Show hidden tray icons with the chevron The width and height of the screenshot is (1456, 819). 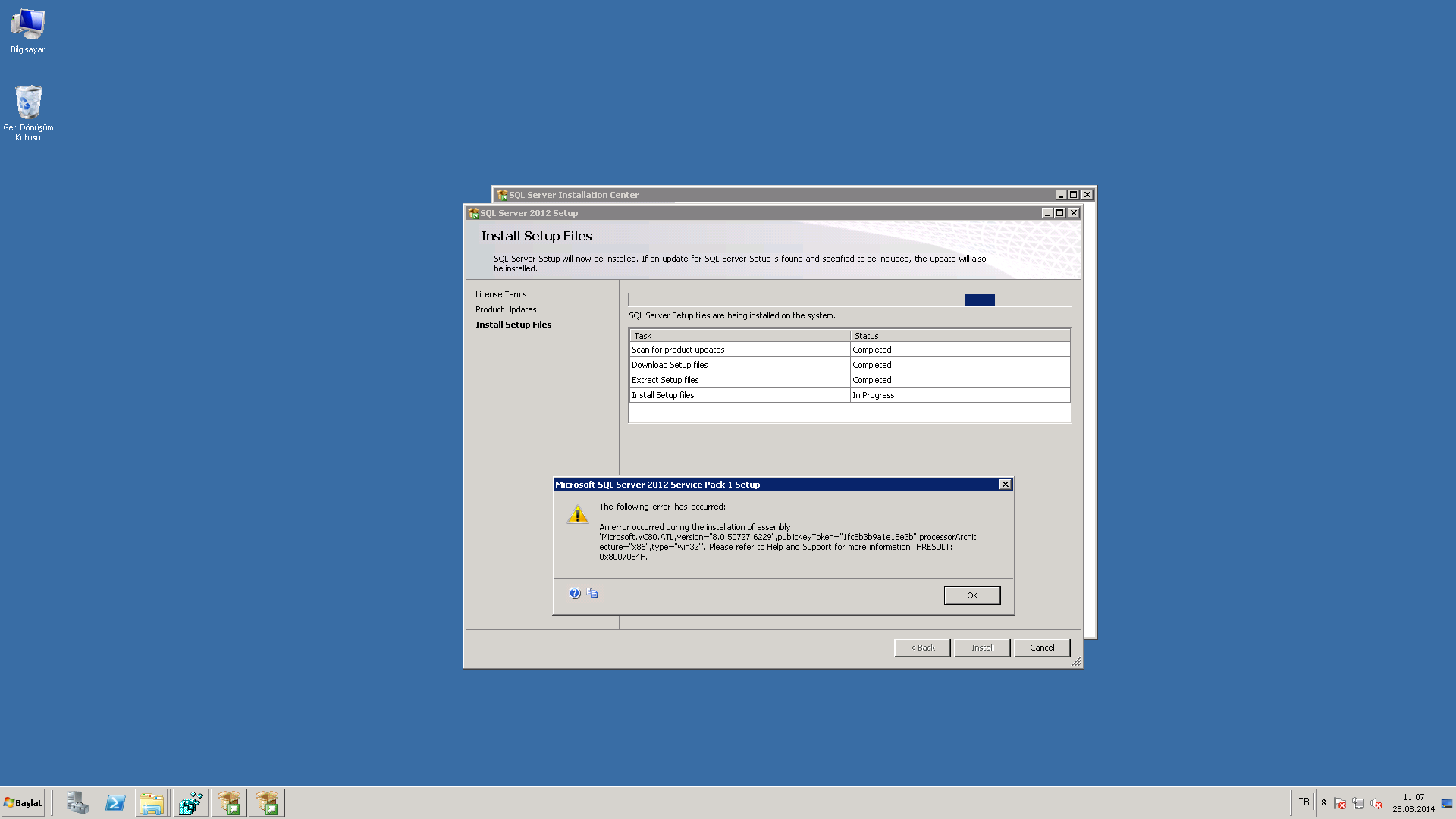click(1323, 802)
